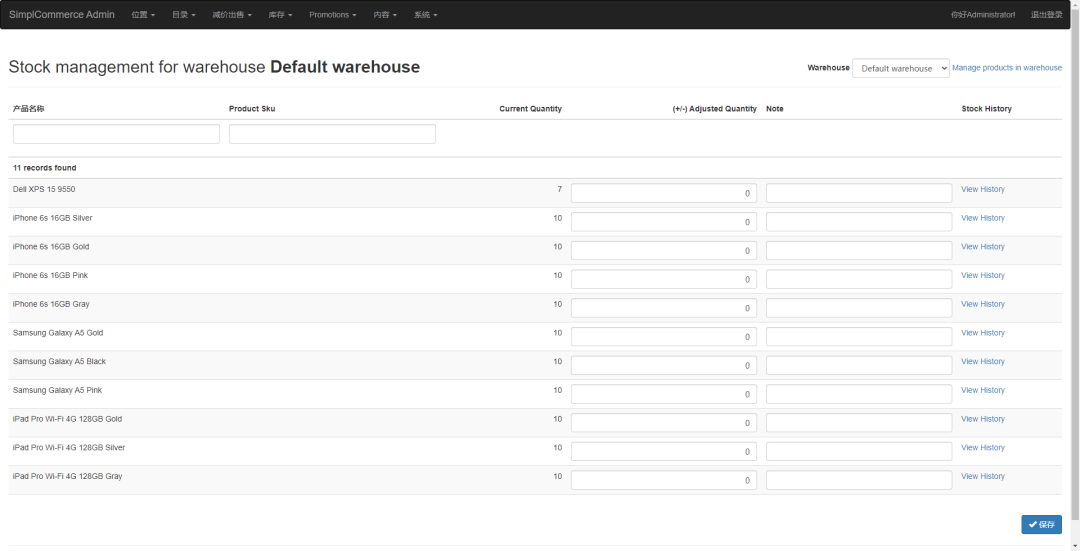Expand the 内容 menu
1080x551 pixels.
(x=385, y=14)
